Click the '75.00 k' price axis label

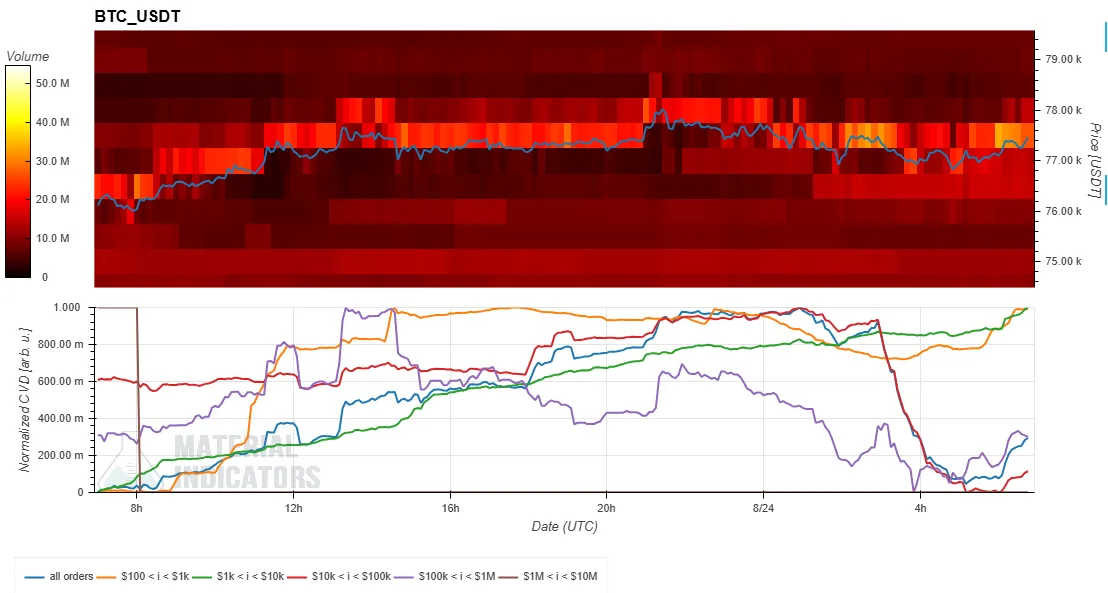click(1063, 262)
